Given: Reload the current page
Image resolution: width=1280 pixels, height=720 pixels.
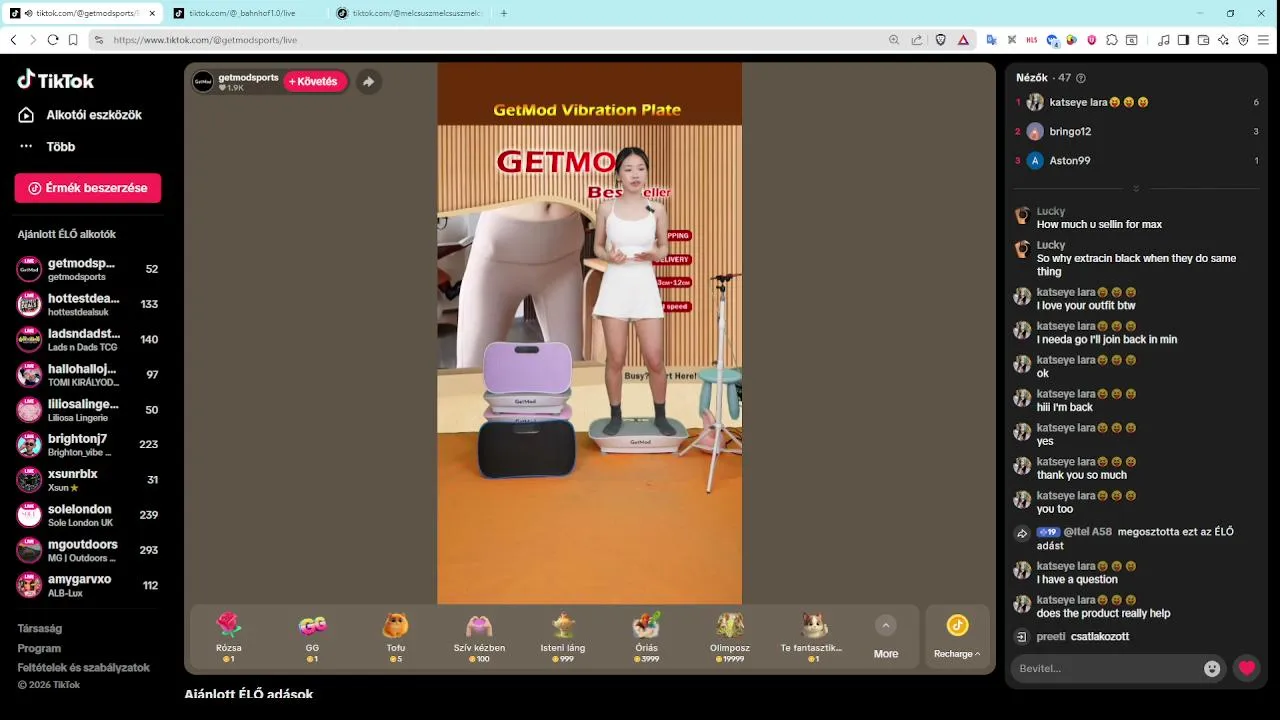Looking at the screenshot, I should 53,40.
